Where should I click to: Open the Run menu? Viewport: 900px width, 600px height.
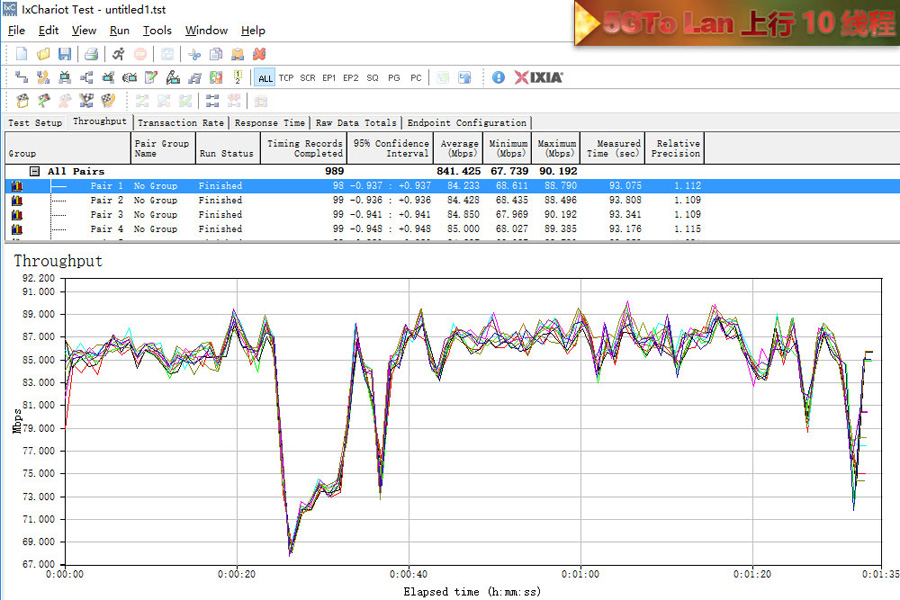(119, 31)
